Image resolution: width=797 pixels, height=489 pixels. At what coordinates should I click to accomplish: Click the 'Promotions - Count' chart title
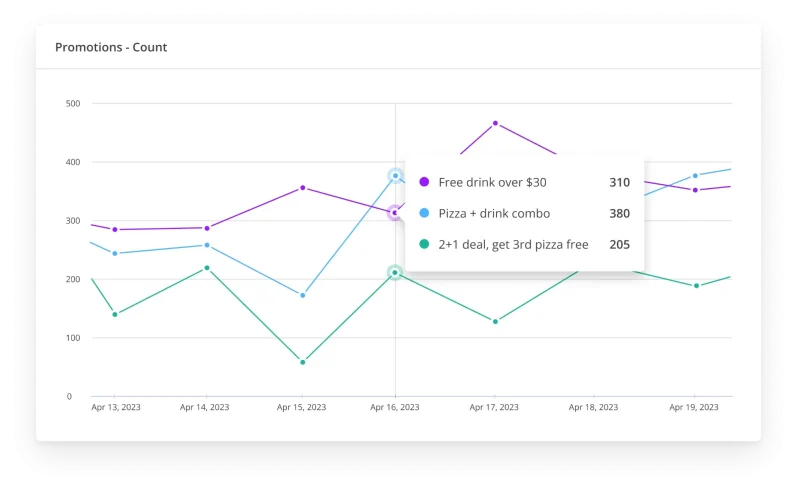coord(111,47)
